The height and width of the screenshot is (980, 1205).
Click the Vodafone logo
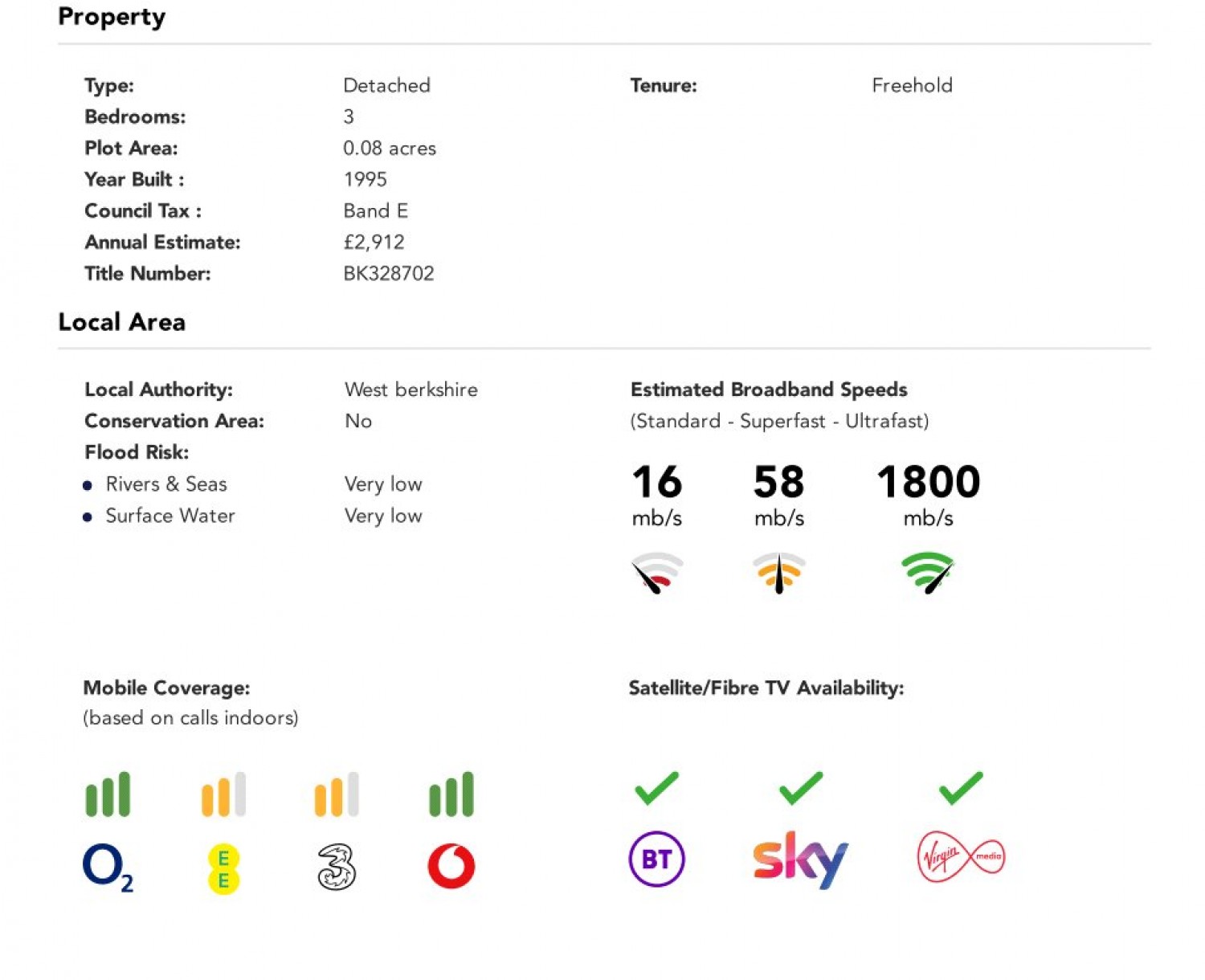(451, 866)
